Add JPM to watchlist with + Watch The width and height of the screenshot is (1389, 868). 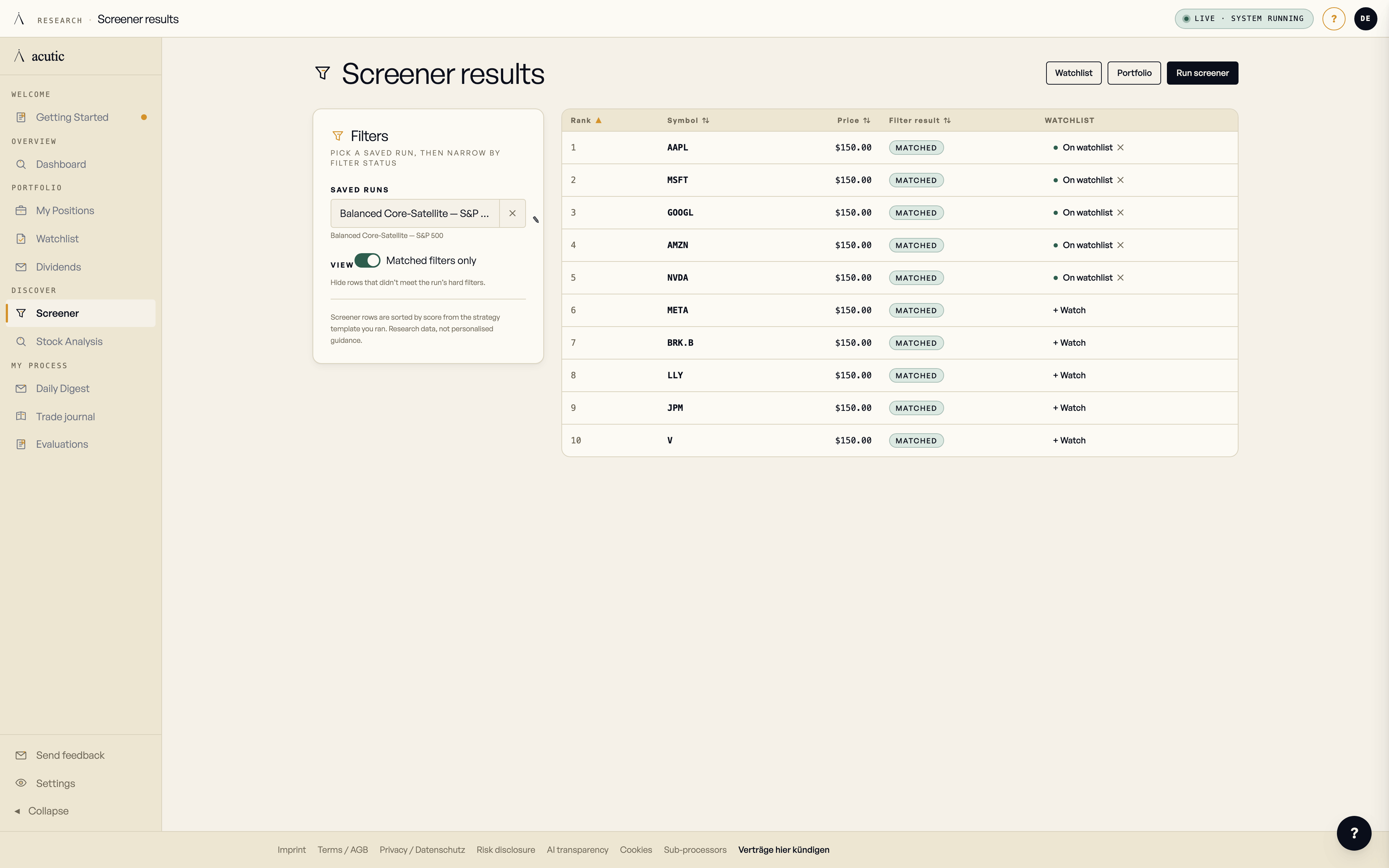tap(1069, 408)
